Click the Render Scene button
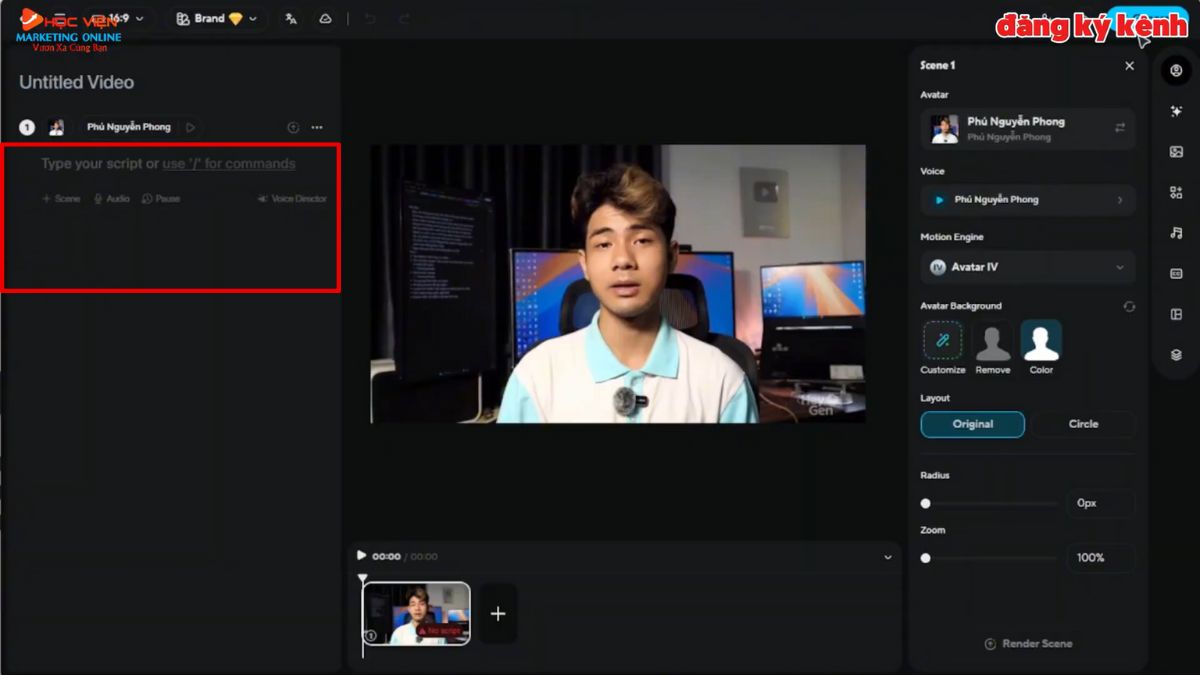Screen dimensions: 1200x675 [x=1028, y=643]
